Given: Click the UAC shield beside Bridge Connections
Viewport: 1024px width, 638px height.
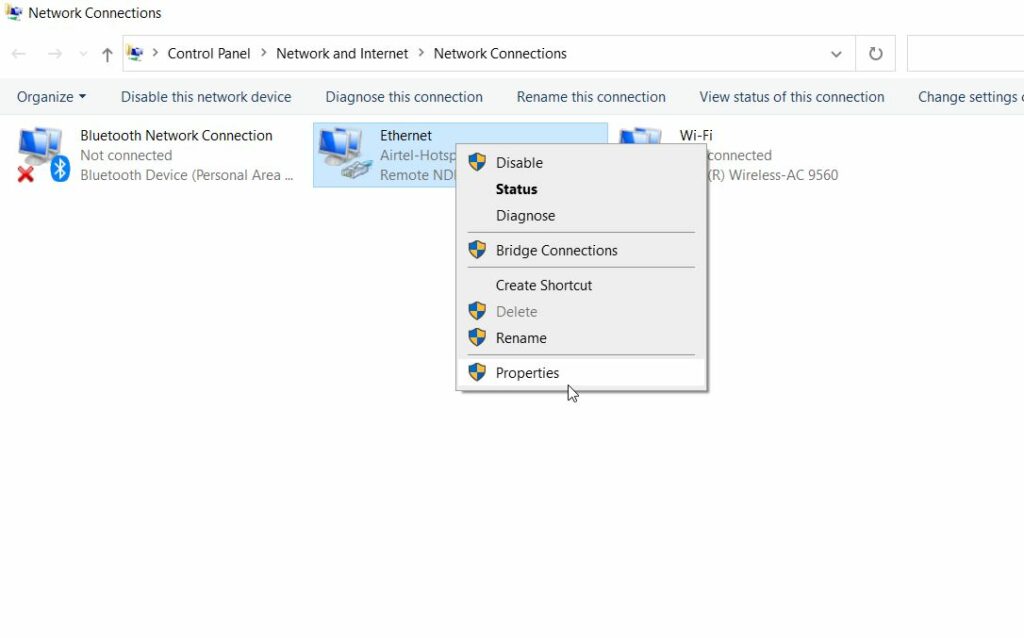Looking at the screenshot, I should (x=477, y=250).
